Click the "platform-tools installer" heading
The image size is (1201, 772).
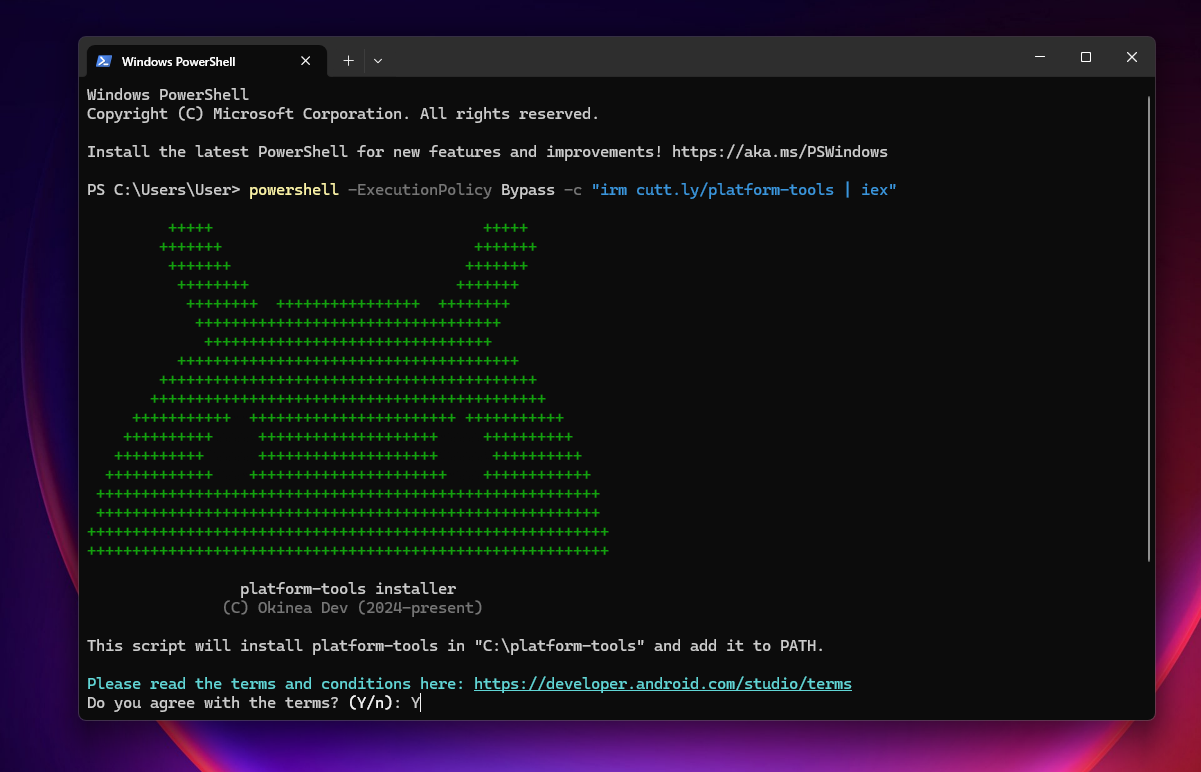[348, 589]
